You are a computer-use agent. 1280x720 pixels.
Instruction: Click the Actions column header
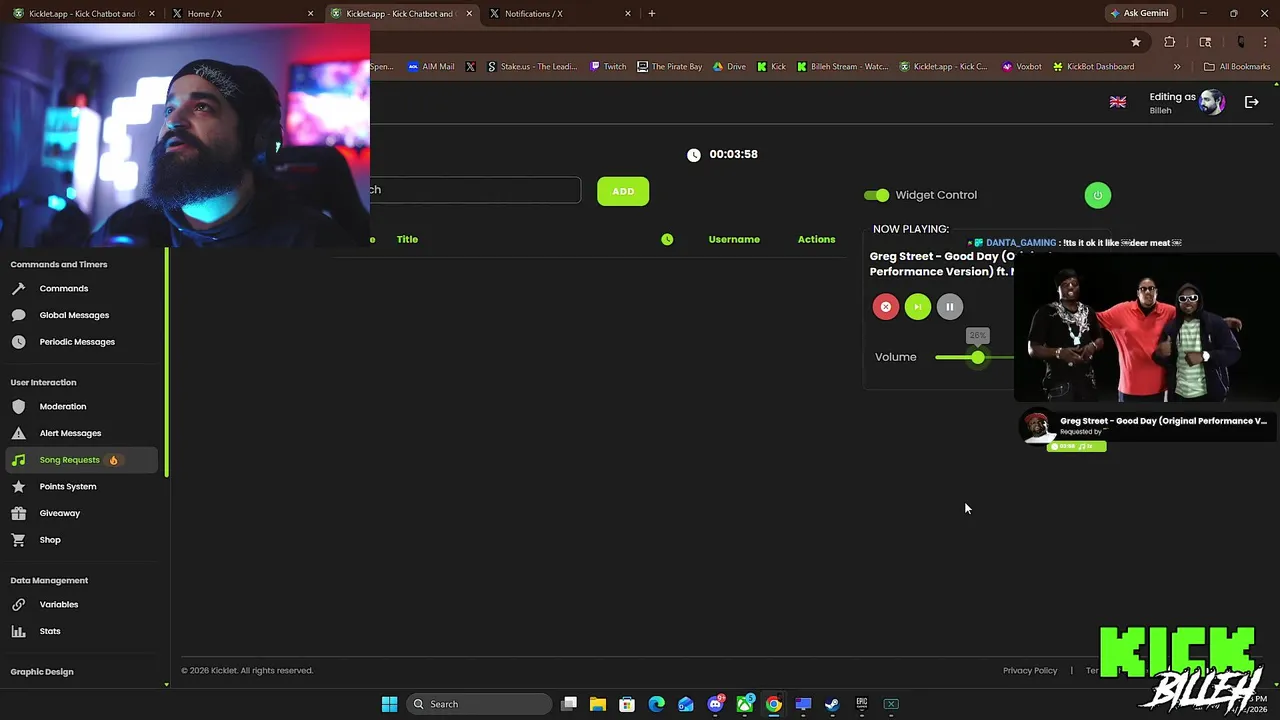pyautogui.click(x=816, y=239)
